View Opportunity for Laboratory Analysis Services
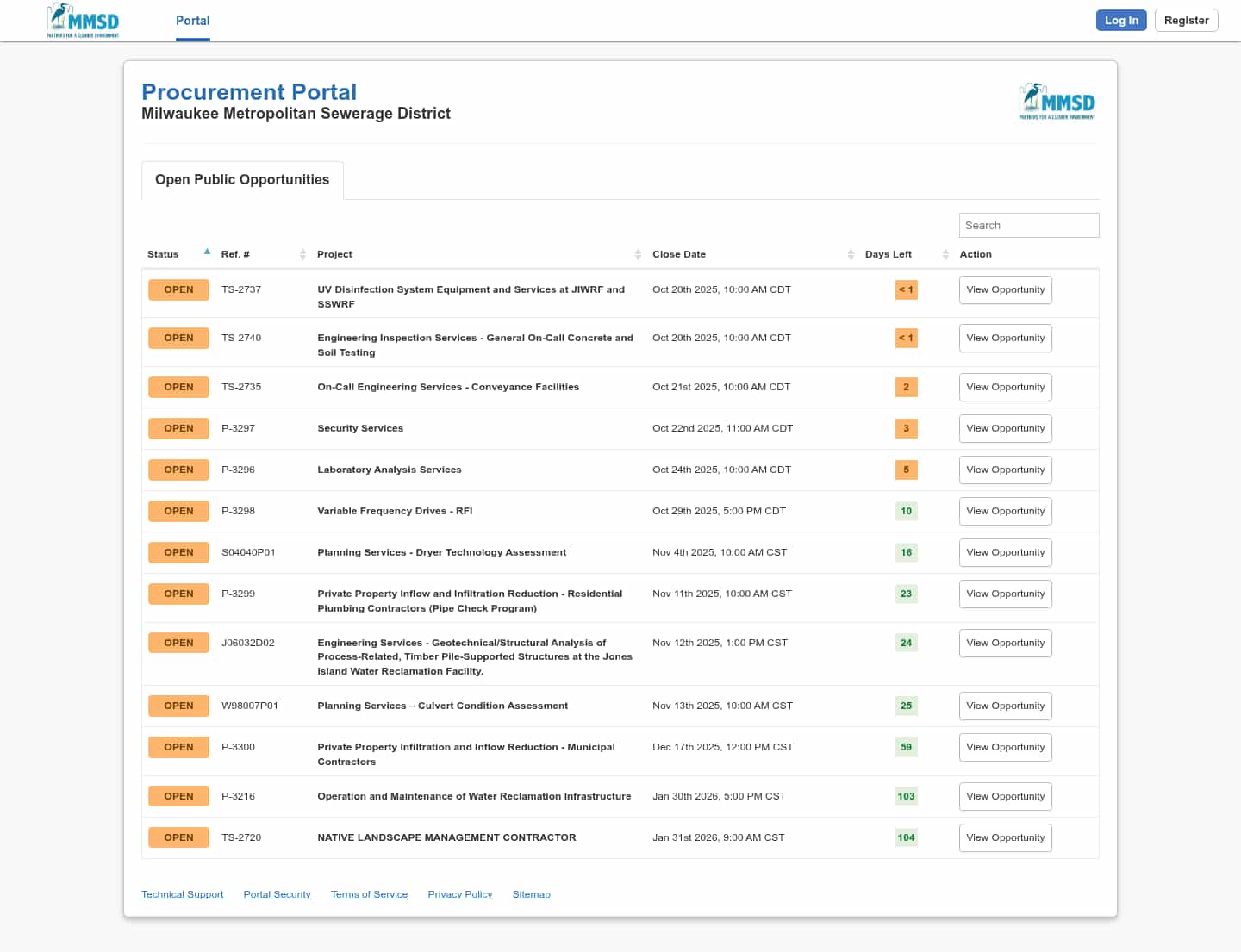The height and width of the screenshot is (952, 1241). pos(1005,470)
